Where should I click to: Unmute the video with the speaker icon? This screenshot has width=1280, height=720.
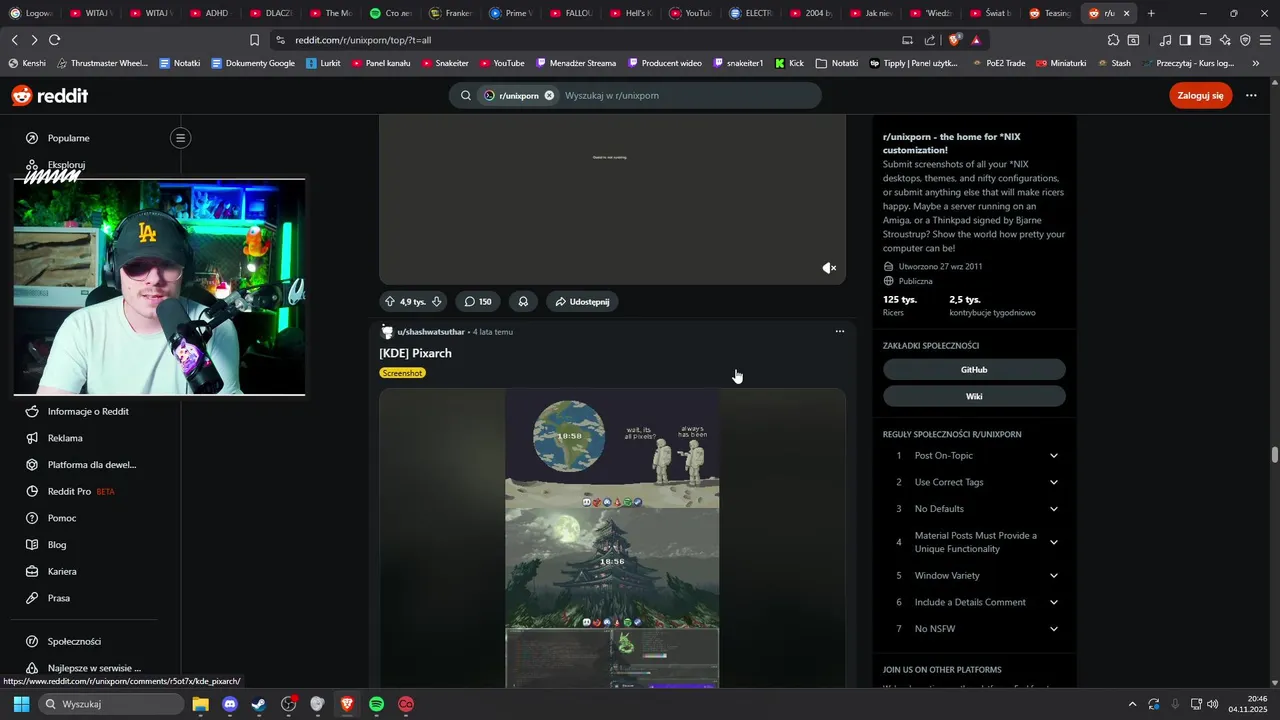(829, 268)
